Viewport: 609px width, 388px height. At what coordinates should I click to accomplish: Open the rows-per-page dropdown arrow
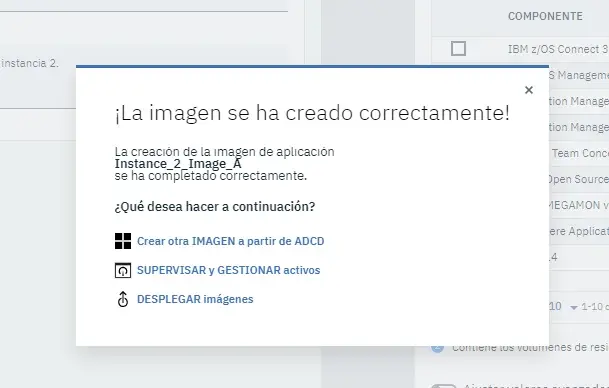coord(574,307)
